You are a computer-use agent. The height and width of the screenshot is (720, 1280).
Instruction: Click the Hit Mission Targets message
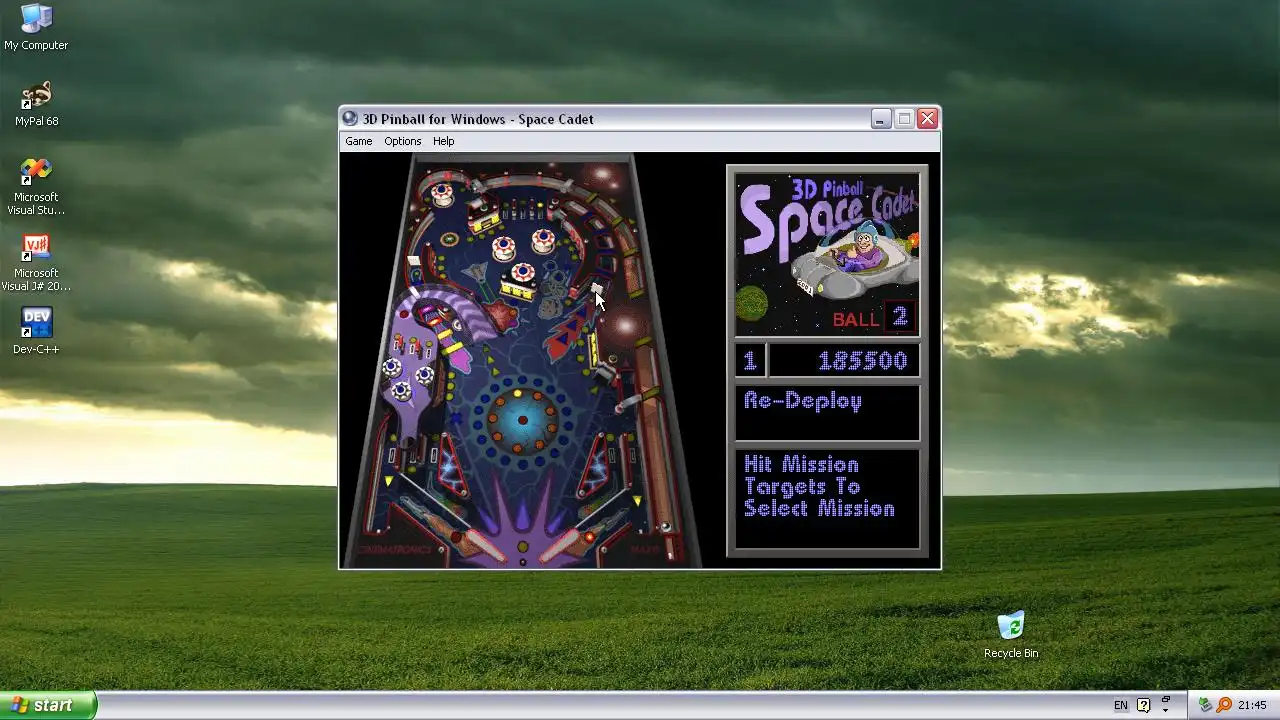click(x=819, y=487)
